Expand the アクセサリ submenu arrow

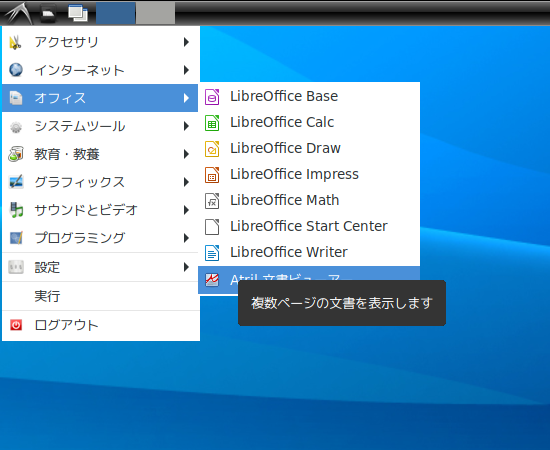(x=186, y=42)
